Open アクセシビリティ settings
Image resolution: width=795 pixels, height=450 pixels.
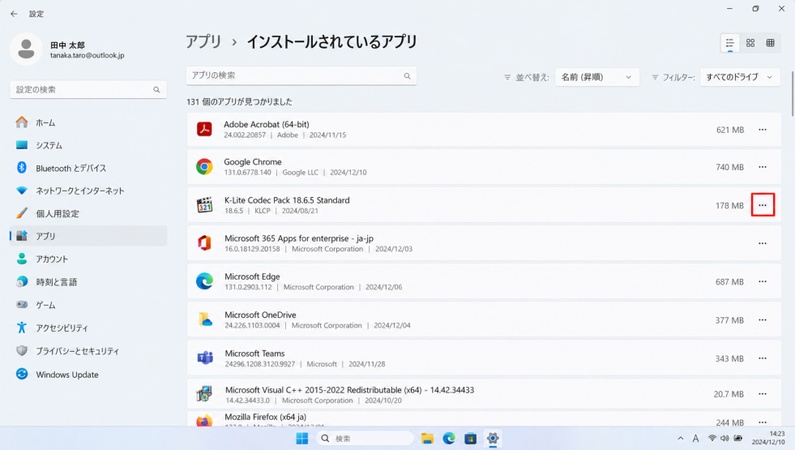[88, 328]
